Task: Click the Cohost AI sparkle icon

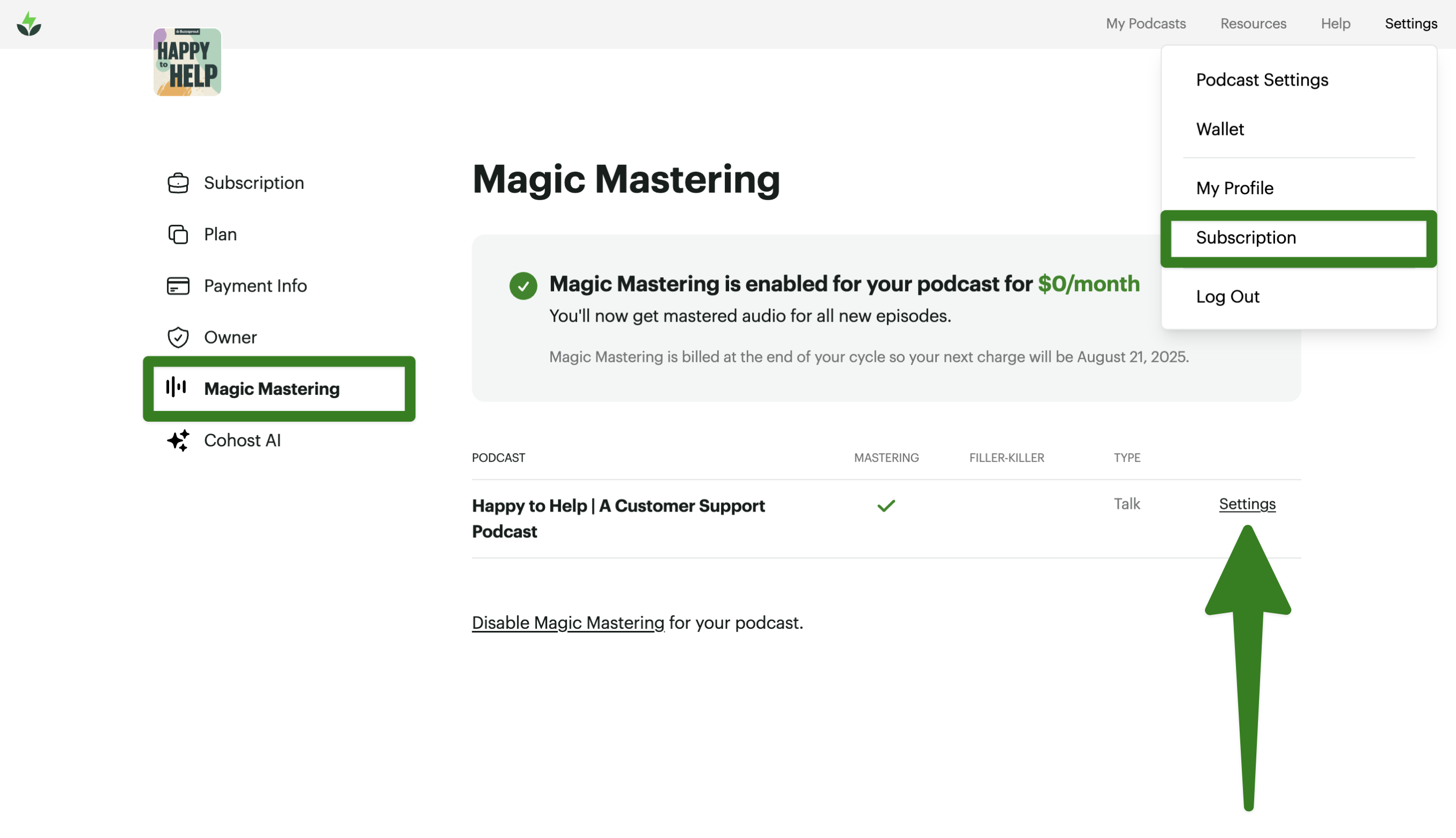Action: tap(178, 440)
